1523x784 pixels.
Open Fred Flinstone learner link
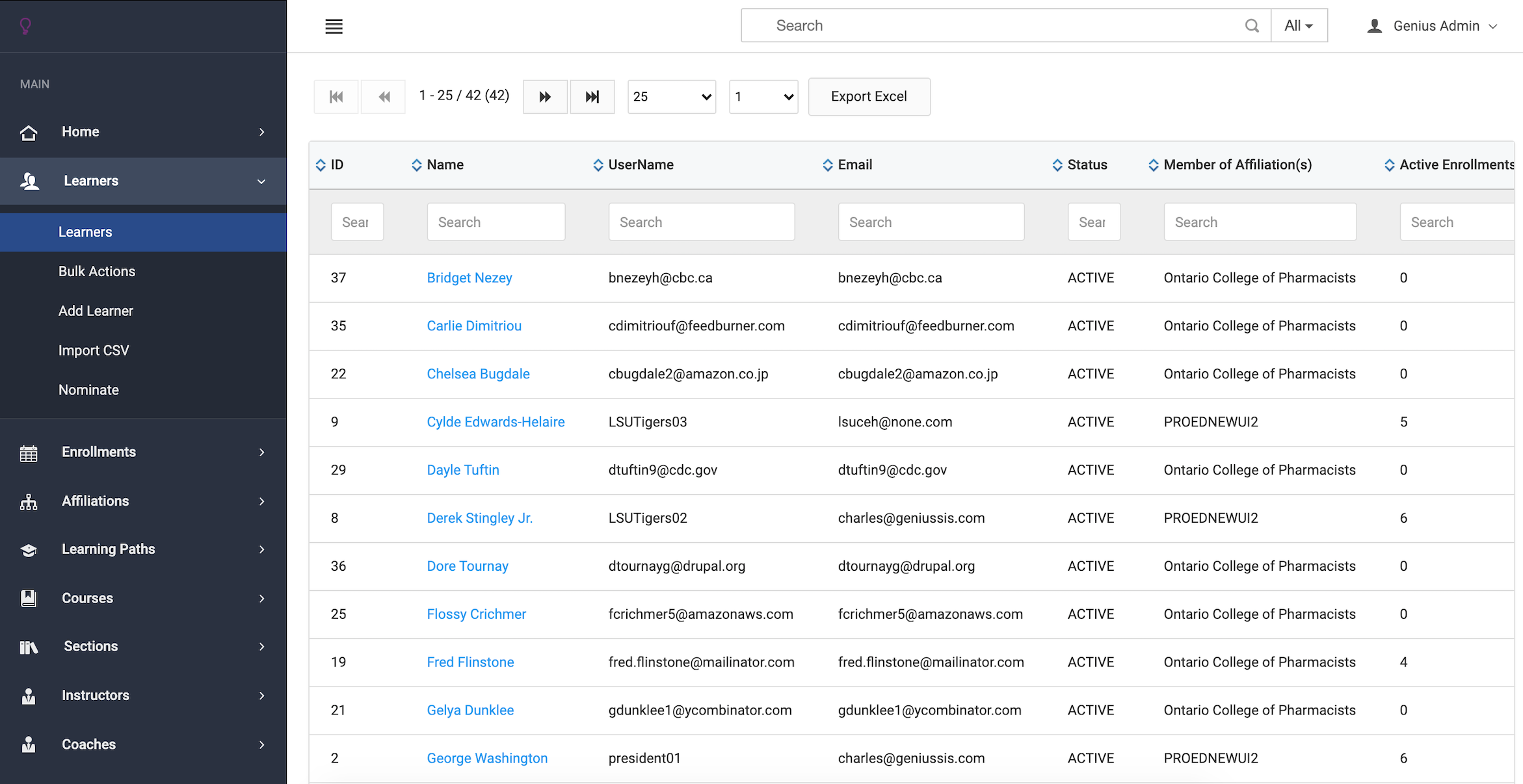coord(470,662)
